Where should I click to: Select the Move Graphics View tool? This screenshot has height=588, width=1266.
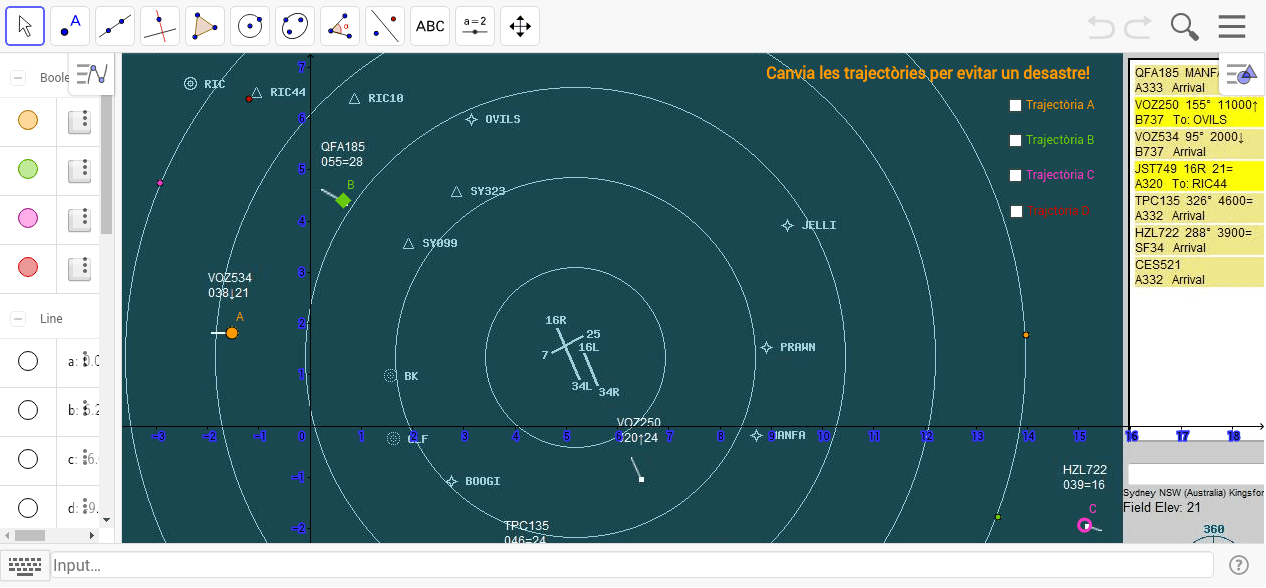[x=520, y=26]
